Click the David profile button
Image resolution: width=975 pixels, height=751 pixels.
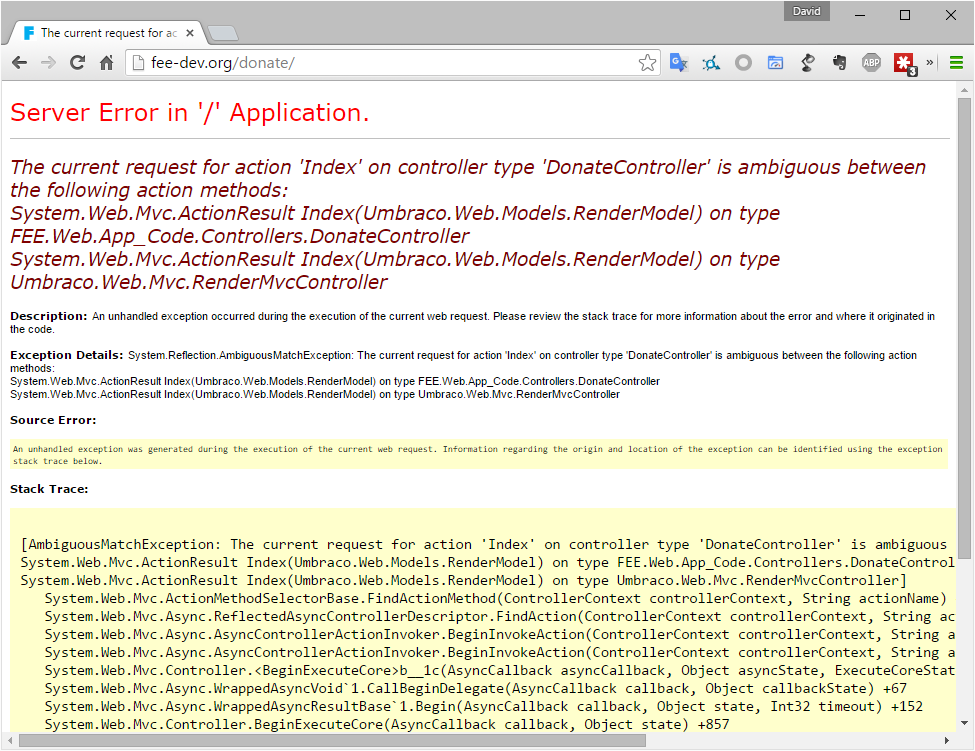(x=806, y=11)
